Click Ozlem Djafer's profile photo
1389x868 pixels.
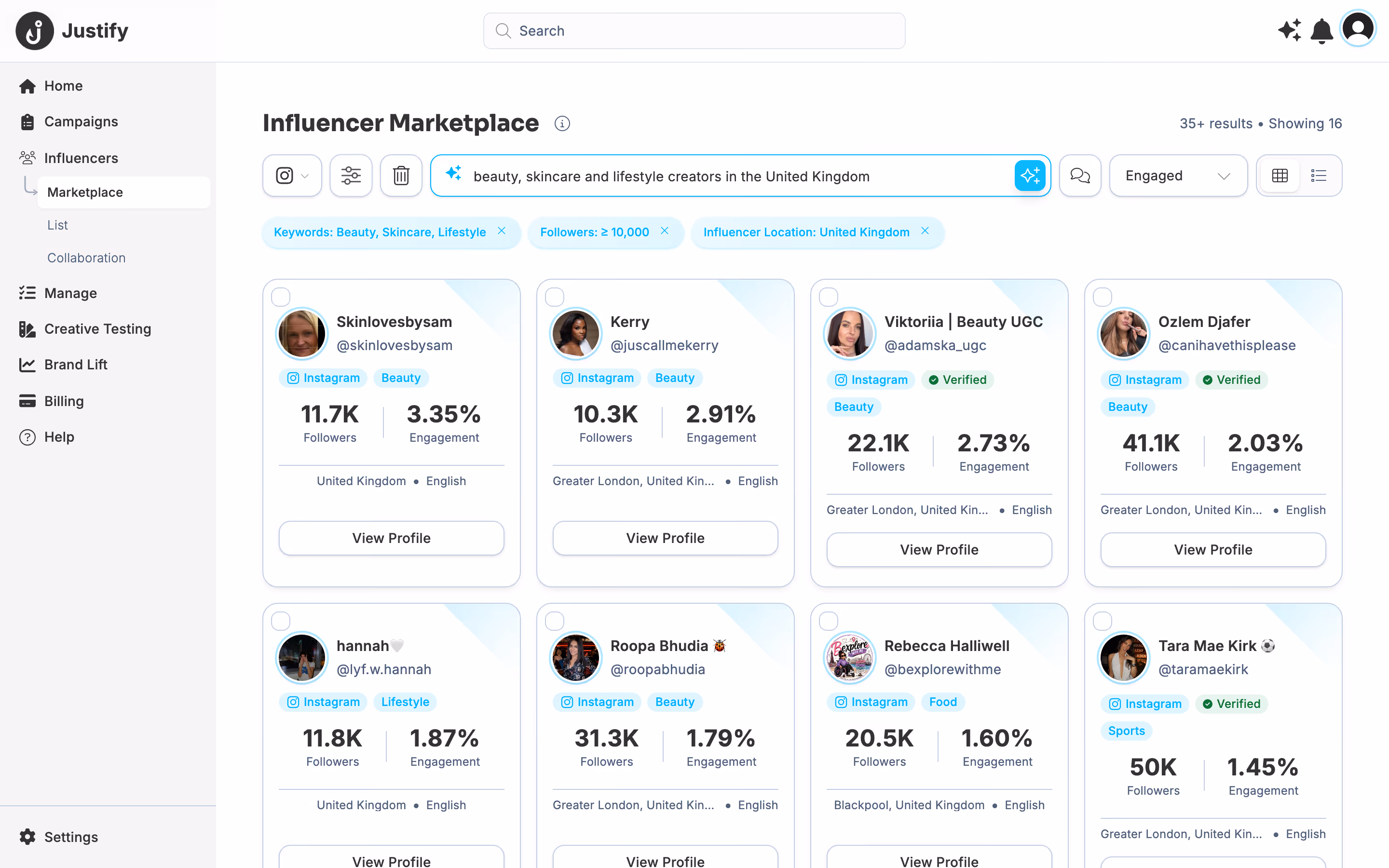pyautogui.click(x=1123, y=334)
